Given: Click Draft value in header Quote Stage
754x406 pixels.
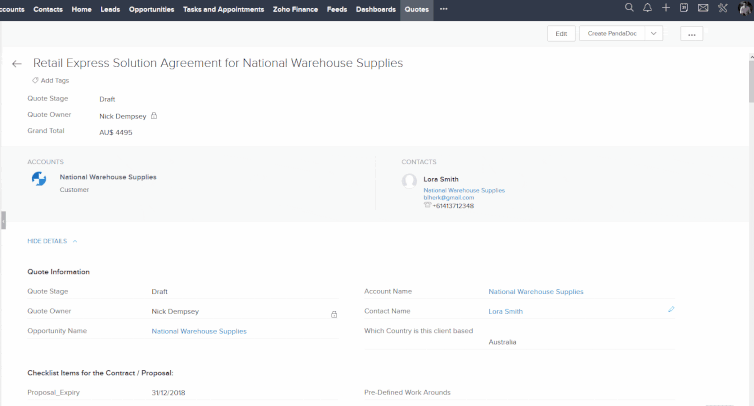Looking at the screenshot, I should [107, 99].
